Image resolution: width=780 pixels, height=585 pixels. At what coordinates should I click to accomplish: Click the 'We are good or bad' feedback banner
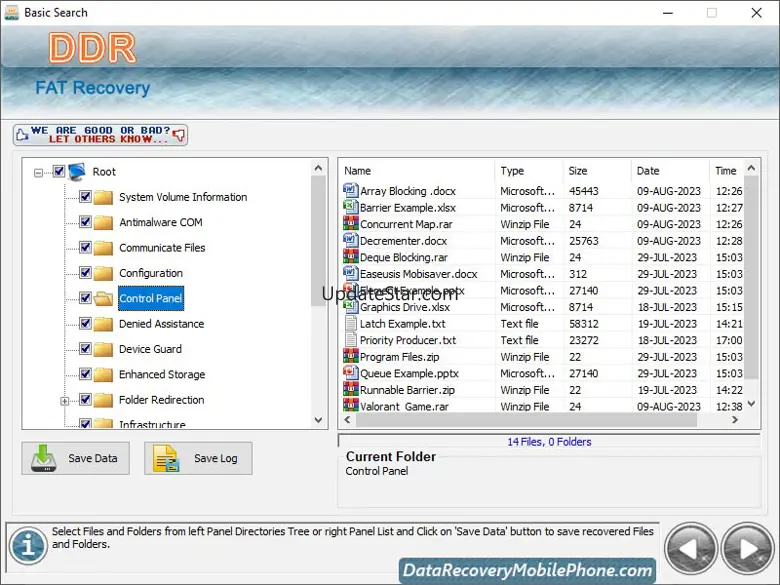point(100,135)
